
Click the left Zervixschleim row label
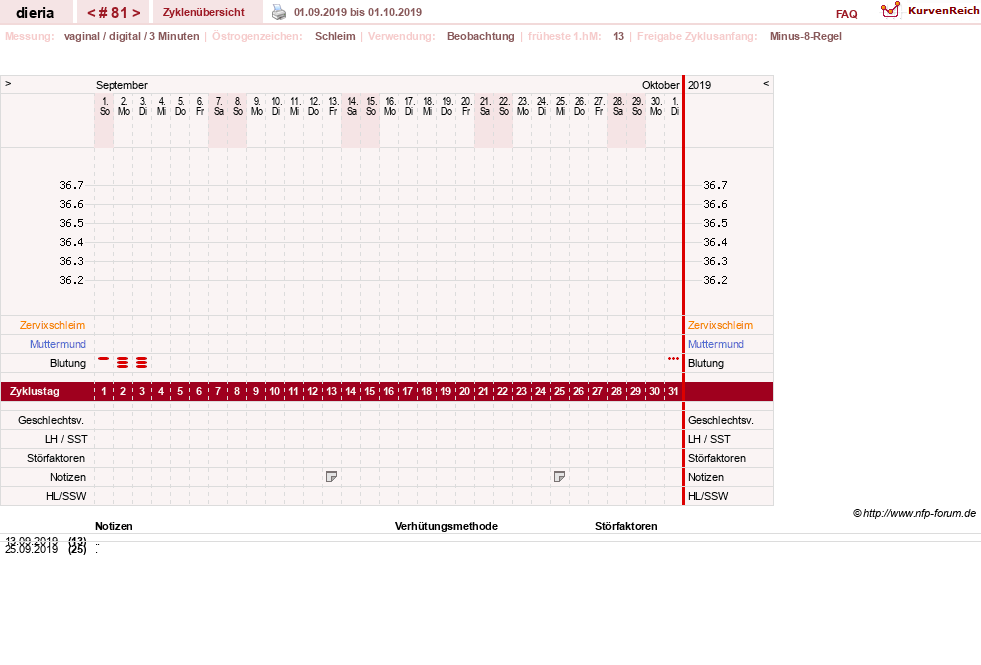tap(53, 325)
